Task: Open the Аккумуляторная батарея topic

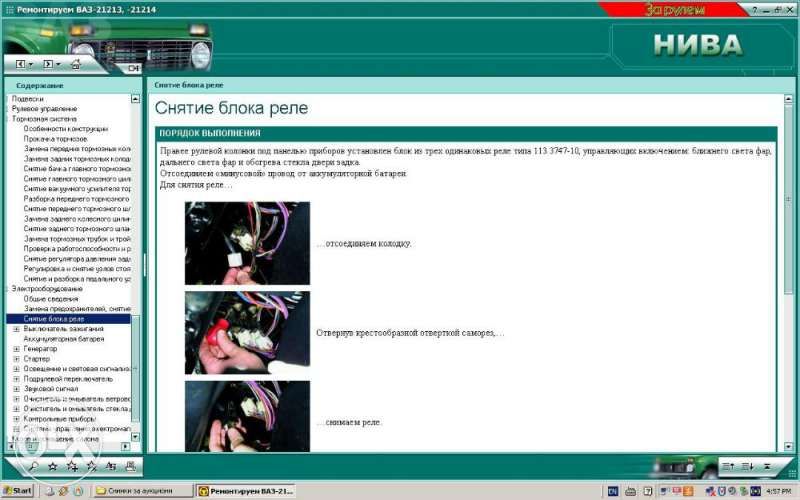Action: click(x=64, y=339)
